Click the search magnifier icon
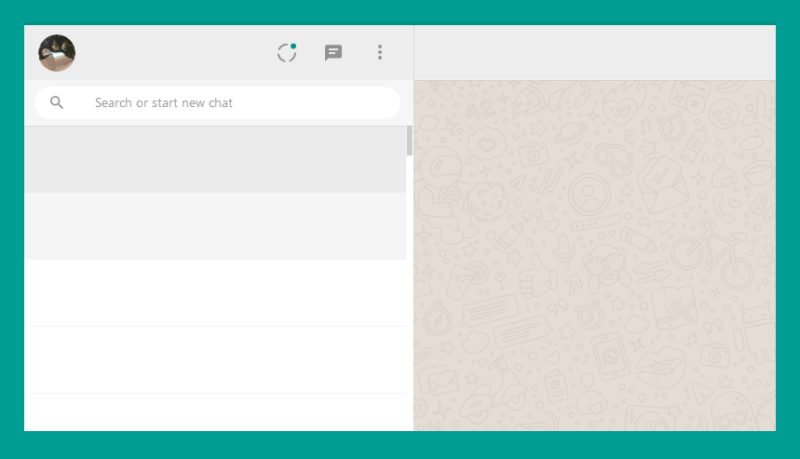Image resolution: width=800 pixels, height=459 pixels. coord(57,103)
